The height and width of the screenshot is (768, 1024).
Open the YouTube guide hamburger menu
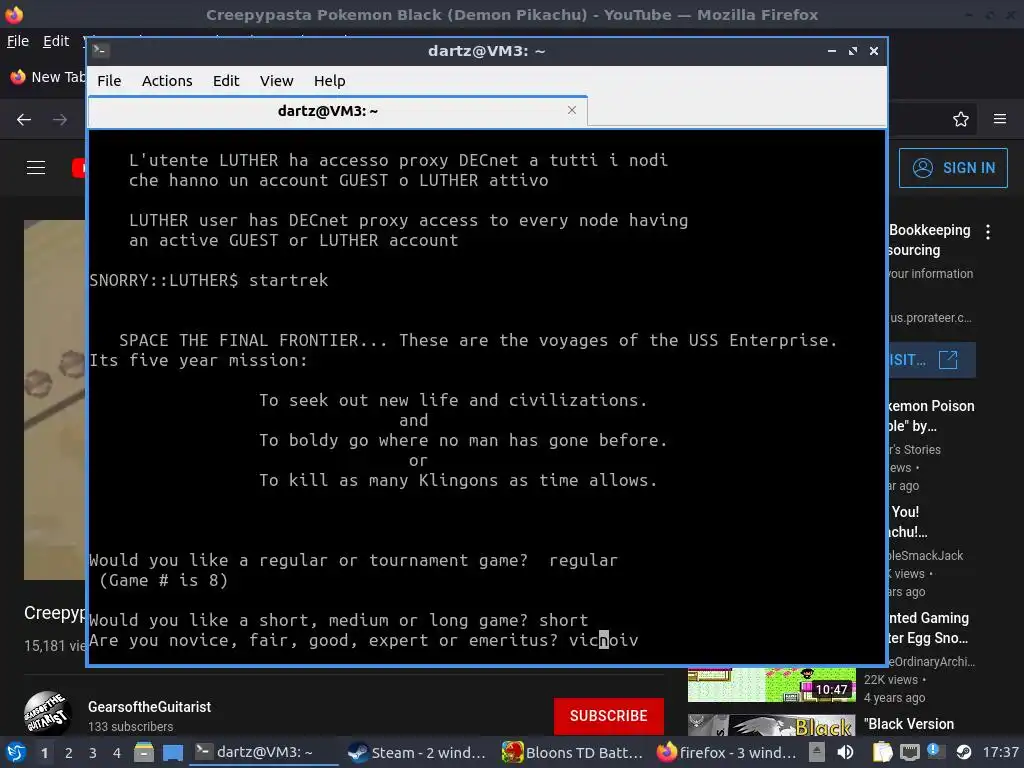(x=36, y=168)
